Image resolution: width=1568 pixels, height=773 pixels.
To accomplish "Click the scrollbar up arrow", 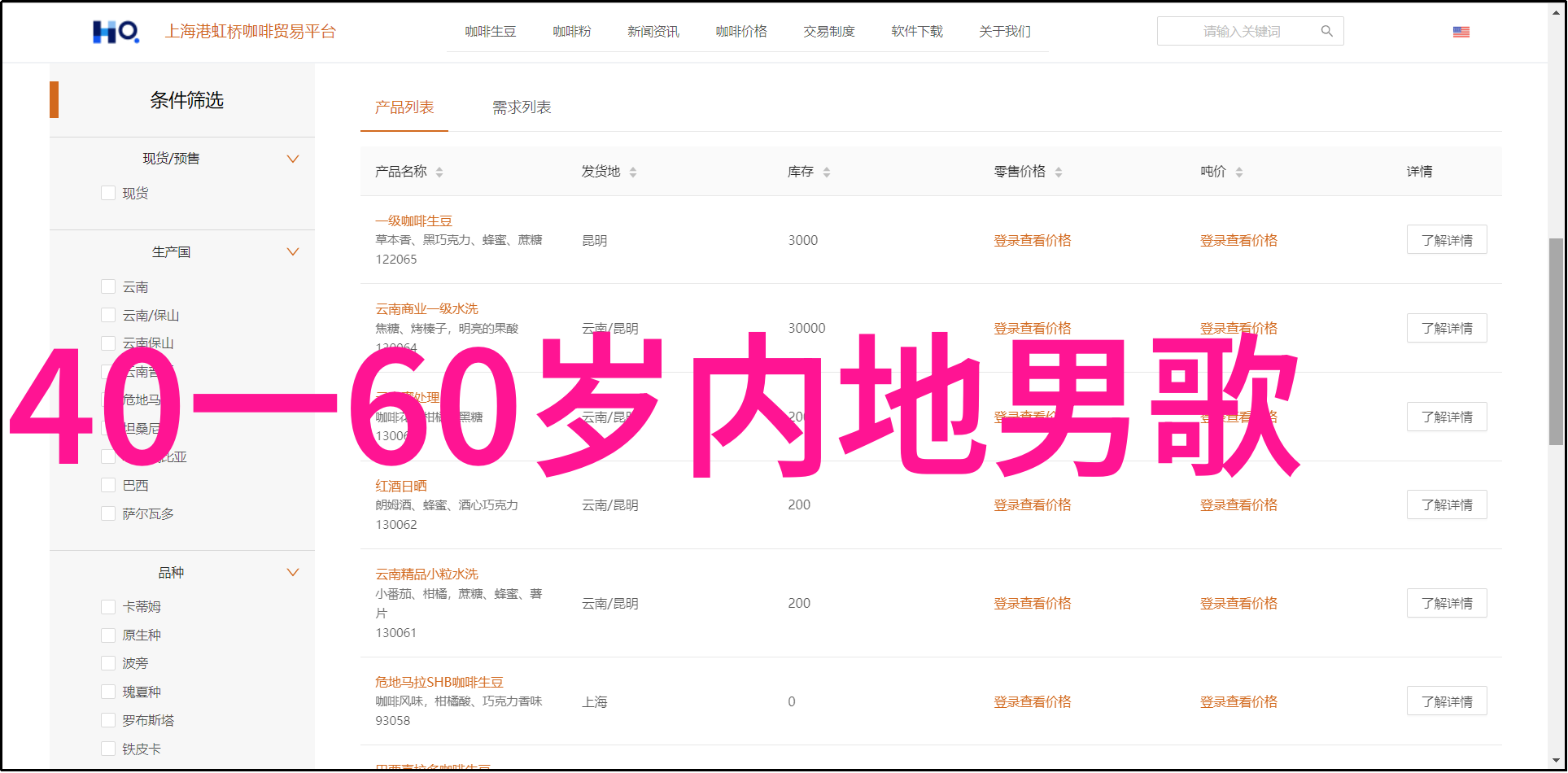I will [x=1556, y=12].
